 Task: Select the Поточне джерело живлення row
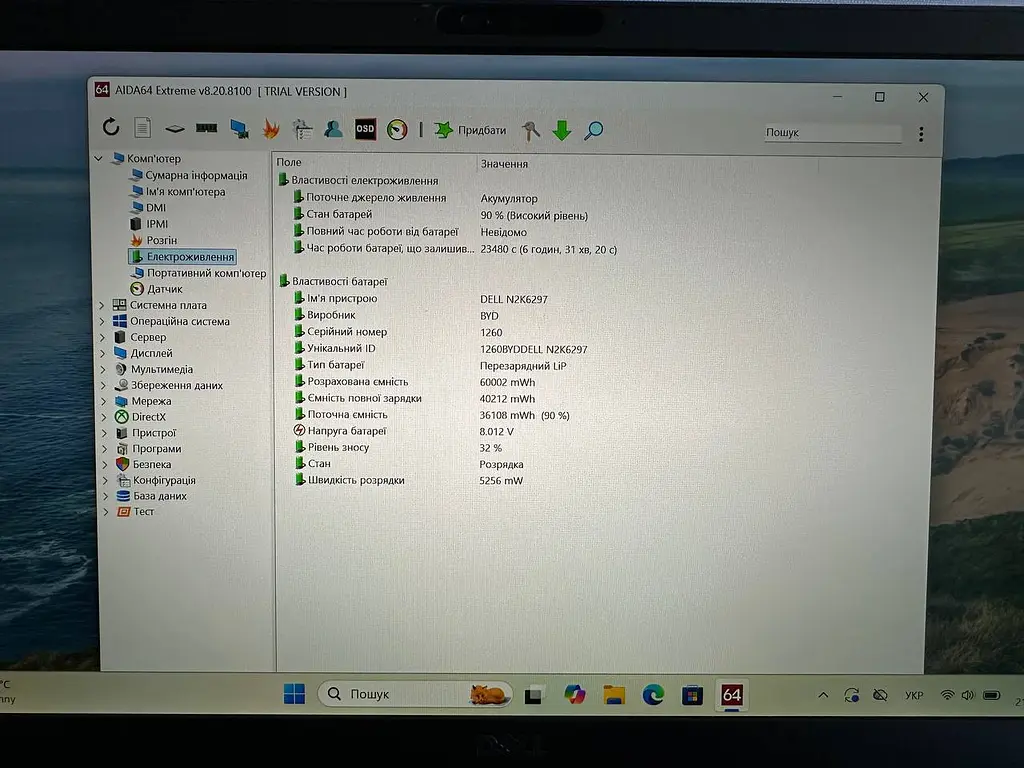(x=416, y=198)
